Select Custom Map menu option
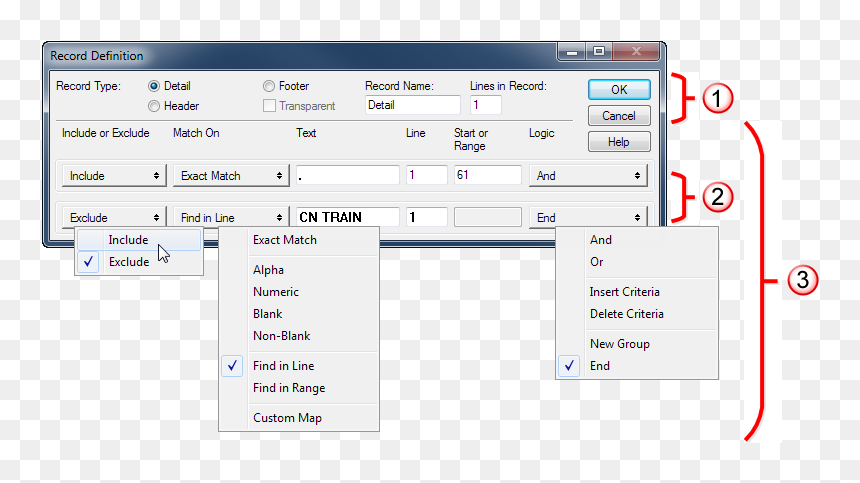Screen dimensions: 860x483 point(299,418)
